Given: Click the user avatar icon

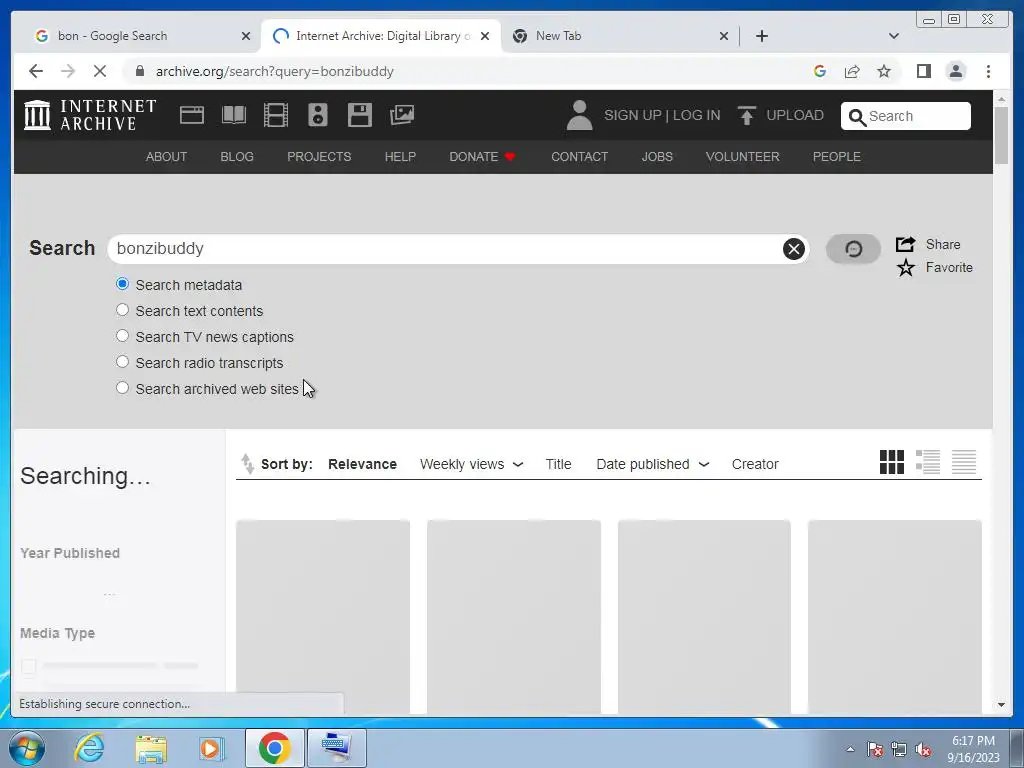Looking at the screenshot, I should point(579,115).
